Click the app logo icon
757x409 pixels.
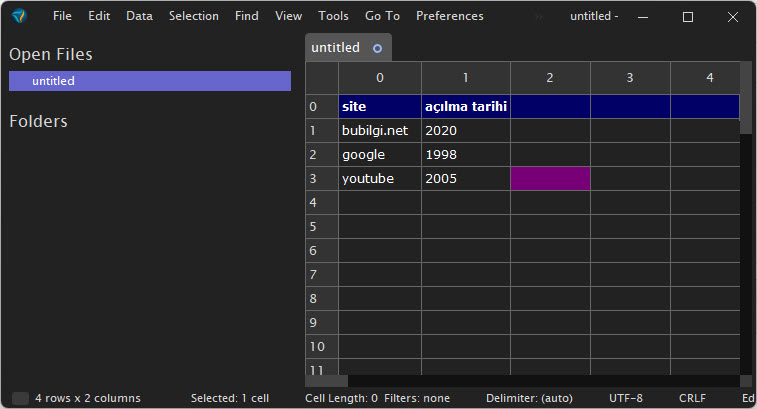coord(19,16)
